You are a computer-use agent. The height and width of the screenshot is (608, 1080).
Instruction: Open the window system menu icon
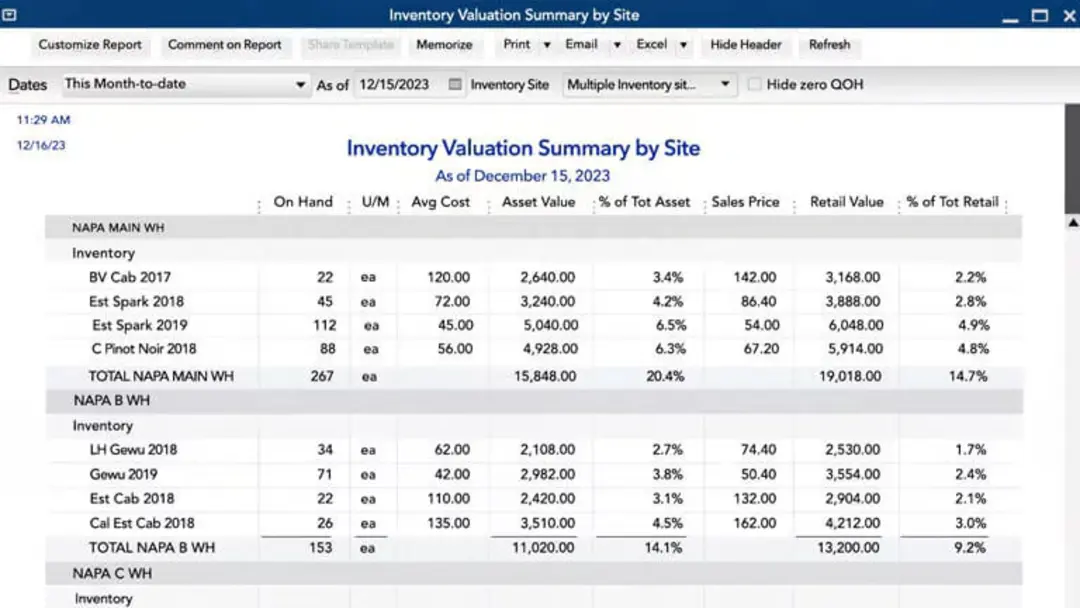(9, 14)
